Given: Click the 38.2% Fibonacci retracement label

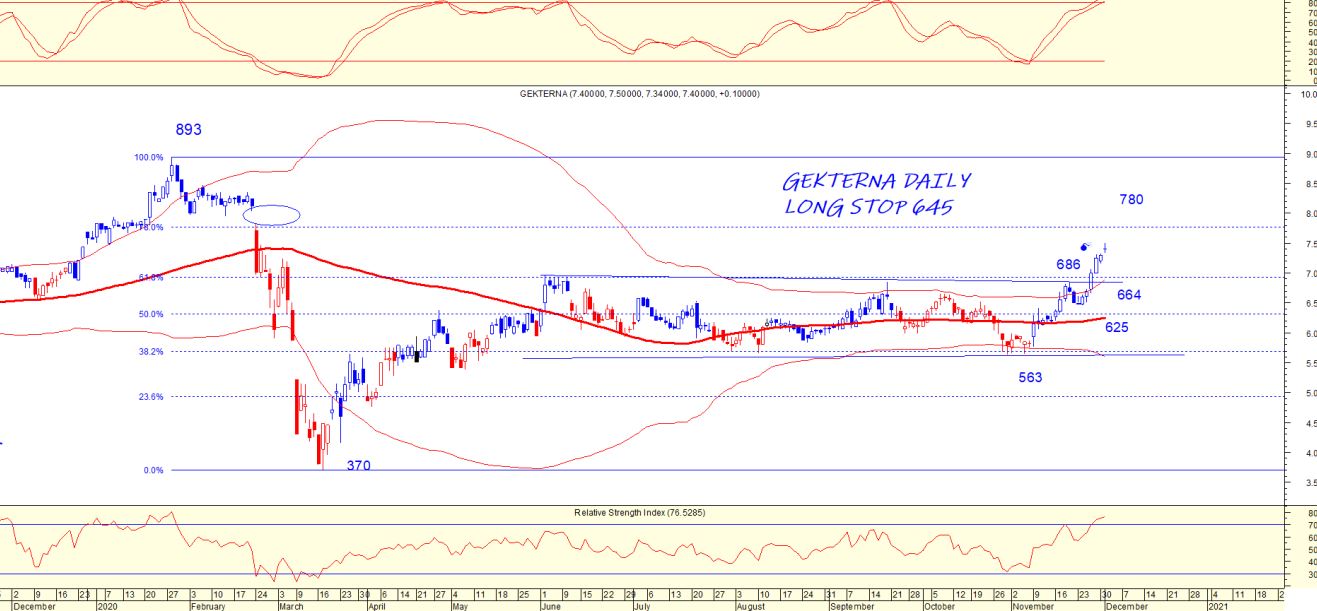Looking at the screenshot, I should click(150, 352).
